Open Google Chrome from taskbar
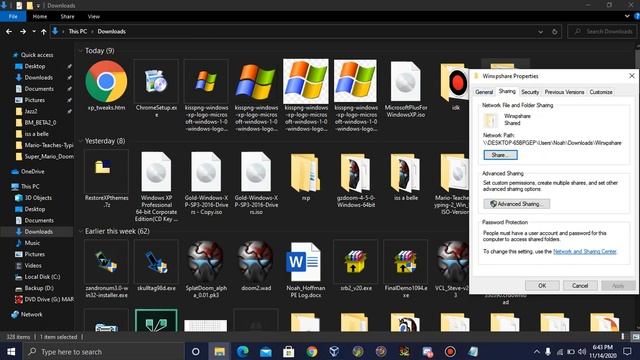The width and height of the screenshot is (640, 360). tap(311, 351)
